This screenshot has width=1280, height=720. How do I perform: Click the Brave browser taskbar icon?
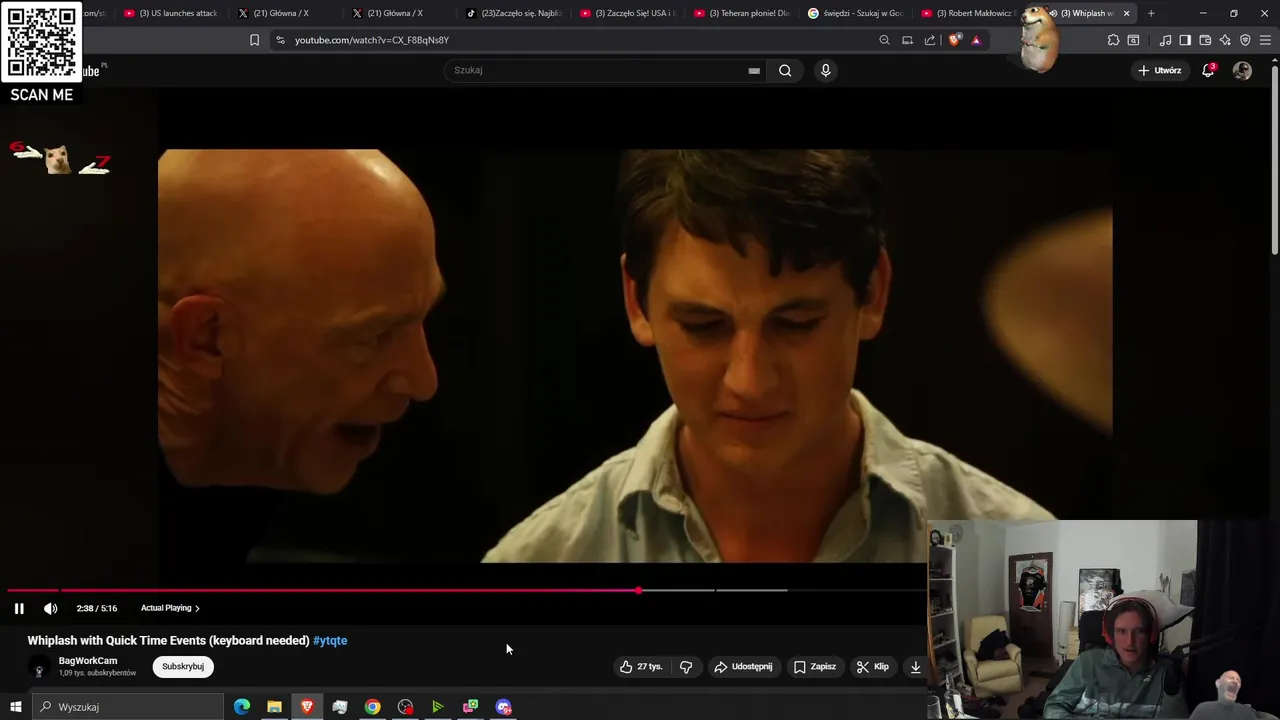tap(307, 707)
